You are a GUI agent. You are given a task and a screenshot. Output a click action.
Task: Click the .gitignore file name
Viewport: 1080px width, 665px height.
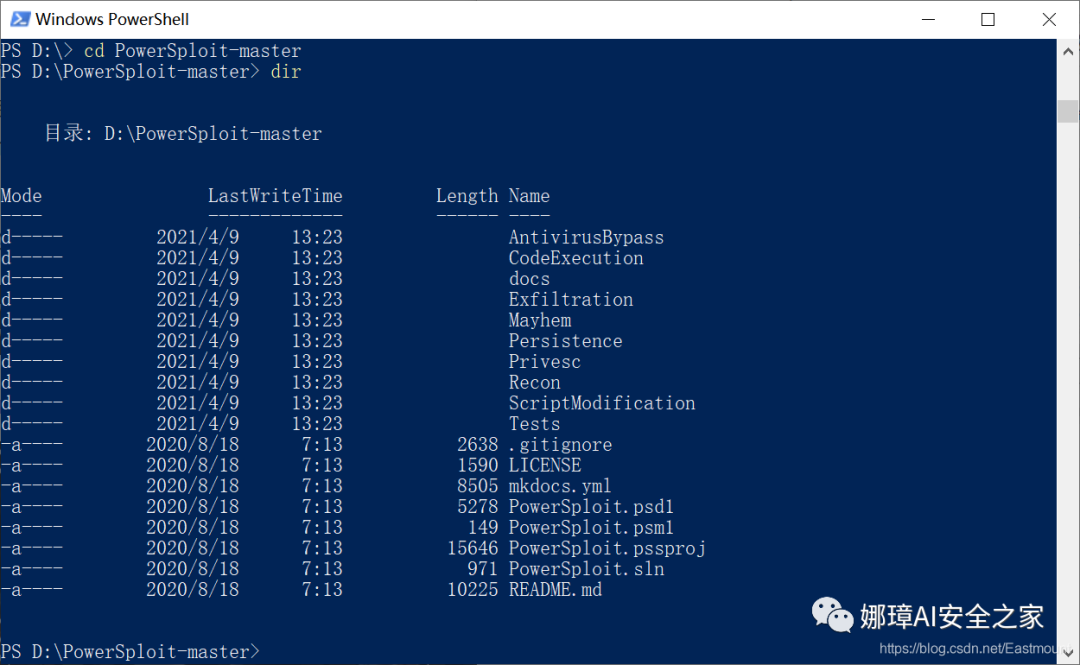click(x=560, y=444)
